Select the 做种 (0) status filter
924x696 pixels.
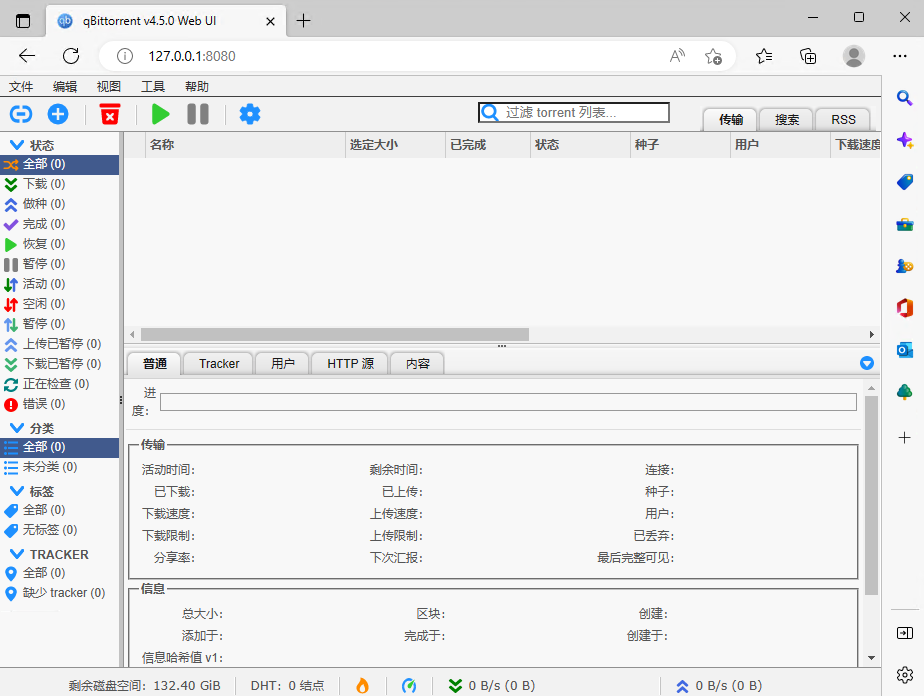tap(44, 204)
